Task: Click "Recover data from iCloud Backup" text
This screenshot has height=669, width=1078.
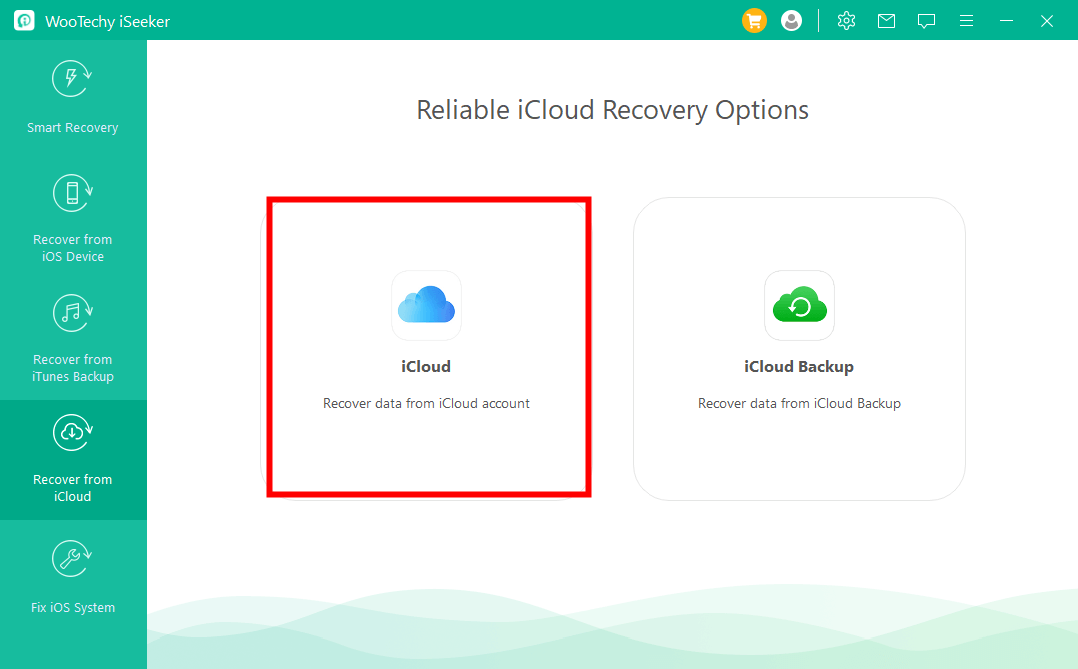Action: tap(799, 404)
